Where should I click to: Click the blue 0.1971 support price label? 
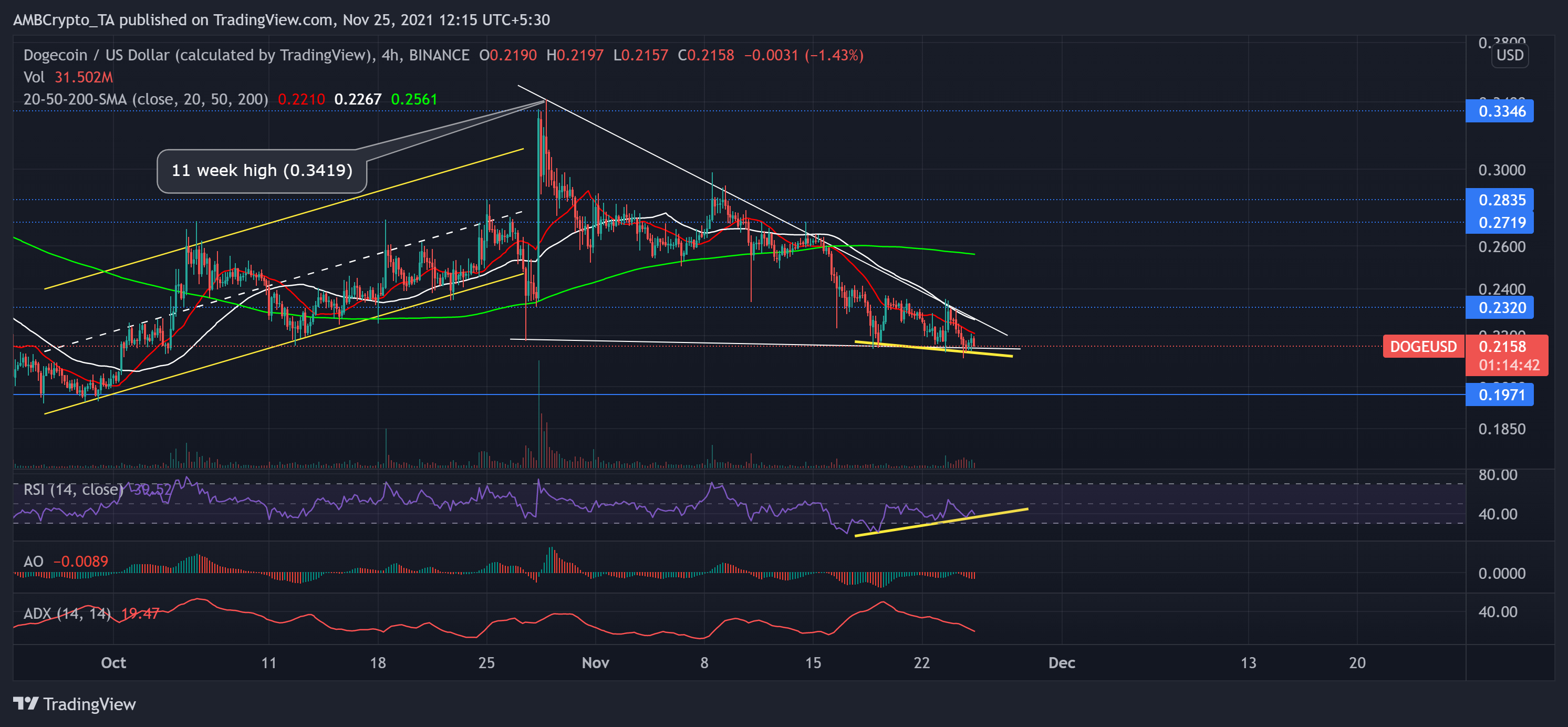pos(1500,394)
